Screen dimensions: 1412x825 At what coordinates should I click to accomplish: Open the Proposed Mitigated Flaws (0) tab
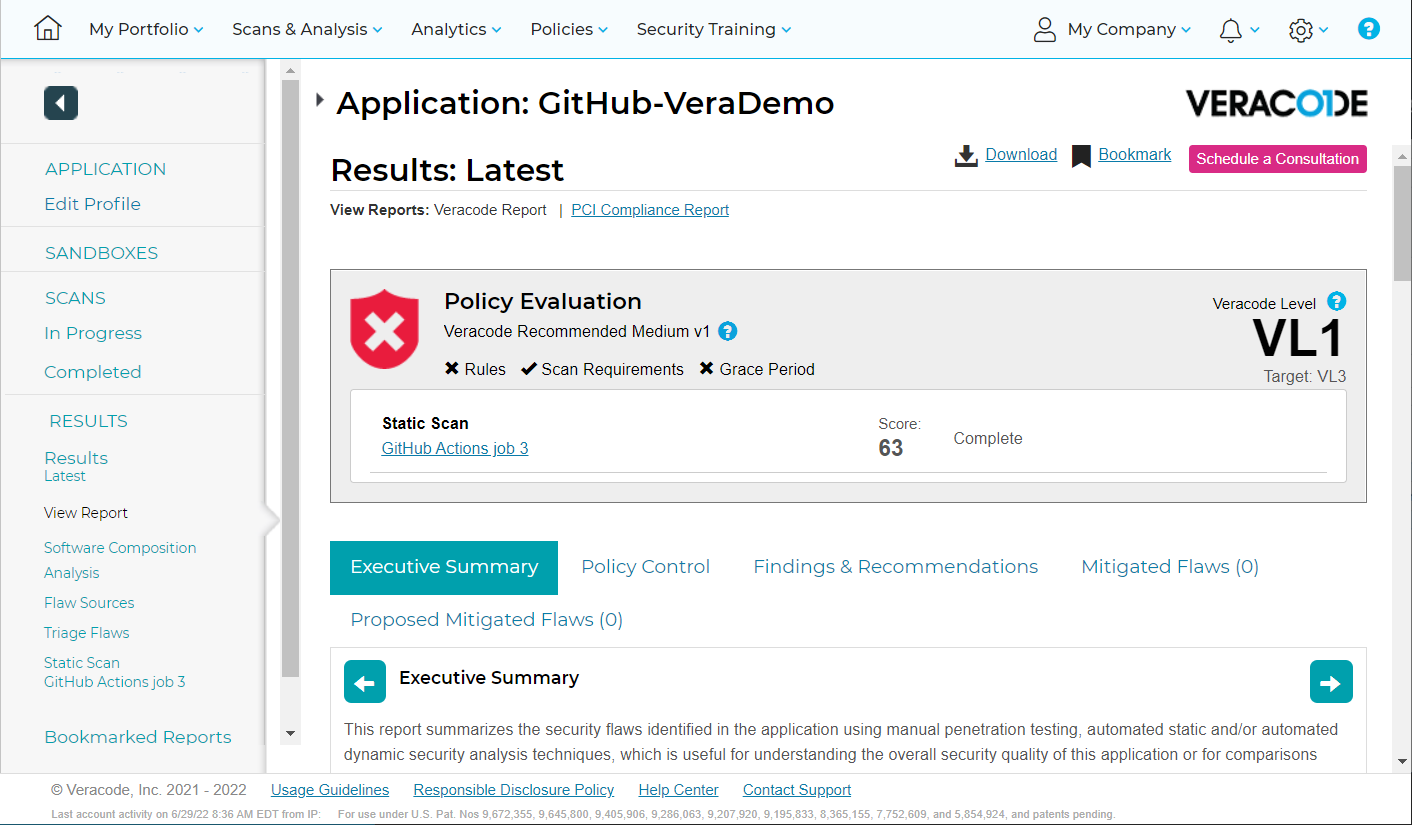point(486,620)
